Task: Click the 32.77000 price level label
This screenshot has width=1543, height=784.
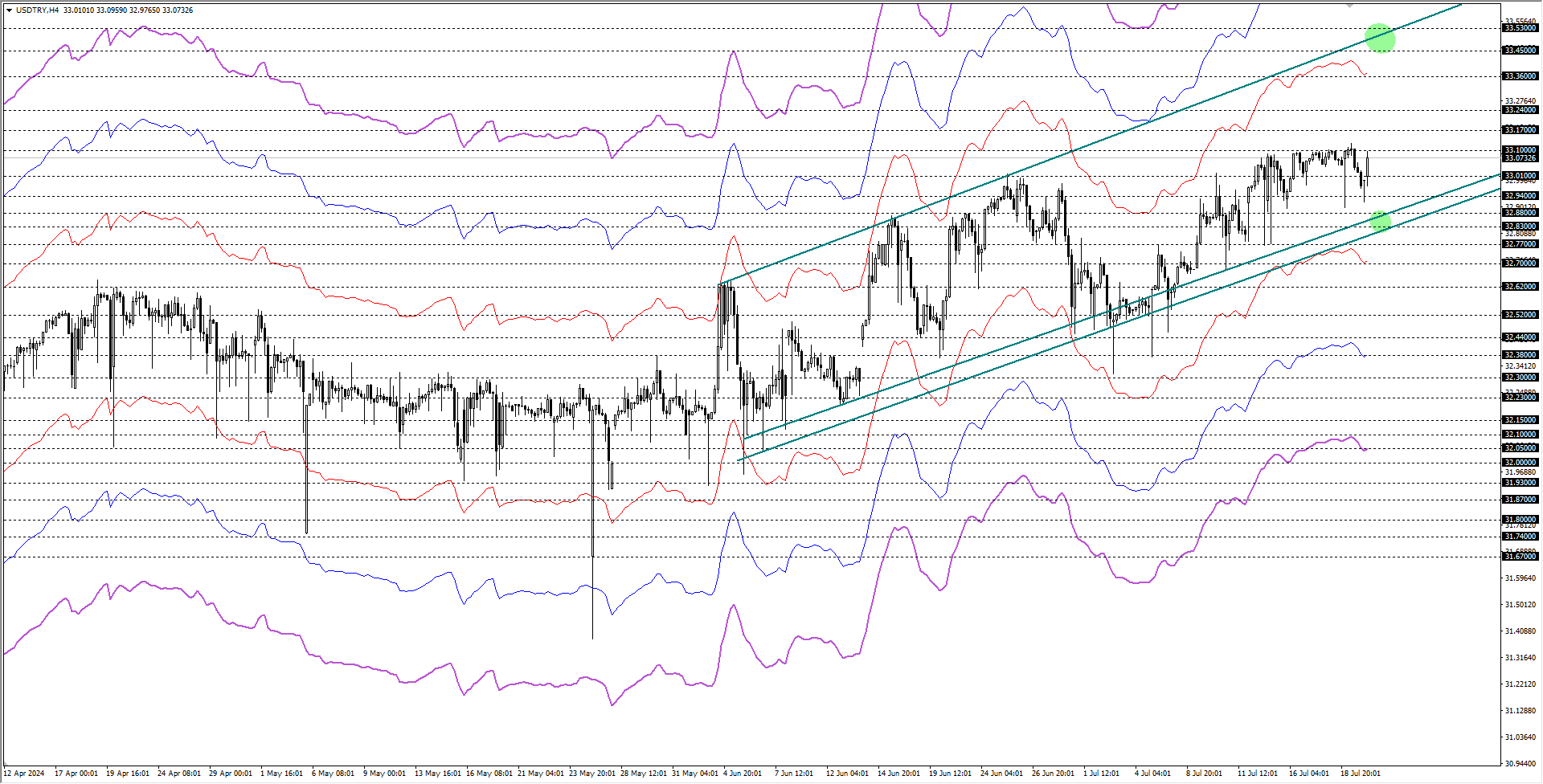Action: pyautogui.click(x=1520, y=244)
